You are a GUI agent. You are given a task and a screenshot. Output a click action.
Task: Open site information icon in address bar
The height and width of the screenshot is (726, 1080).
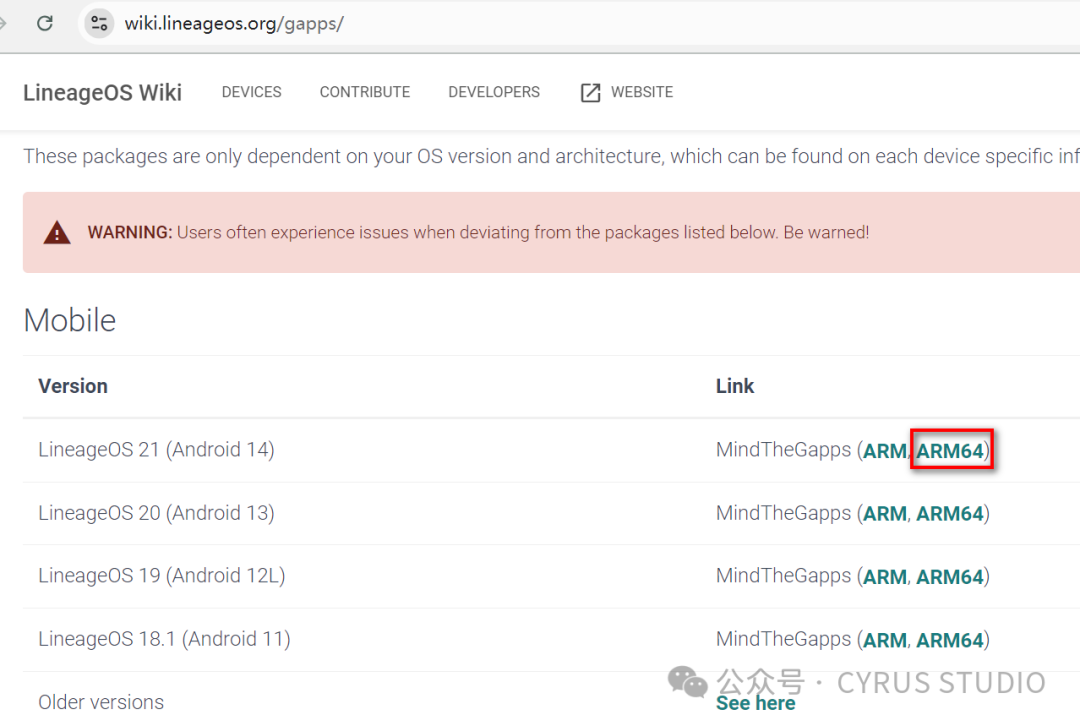99,23
